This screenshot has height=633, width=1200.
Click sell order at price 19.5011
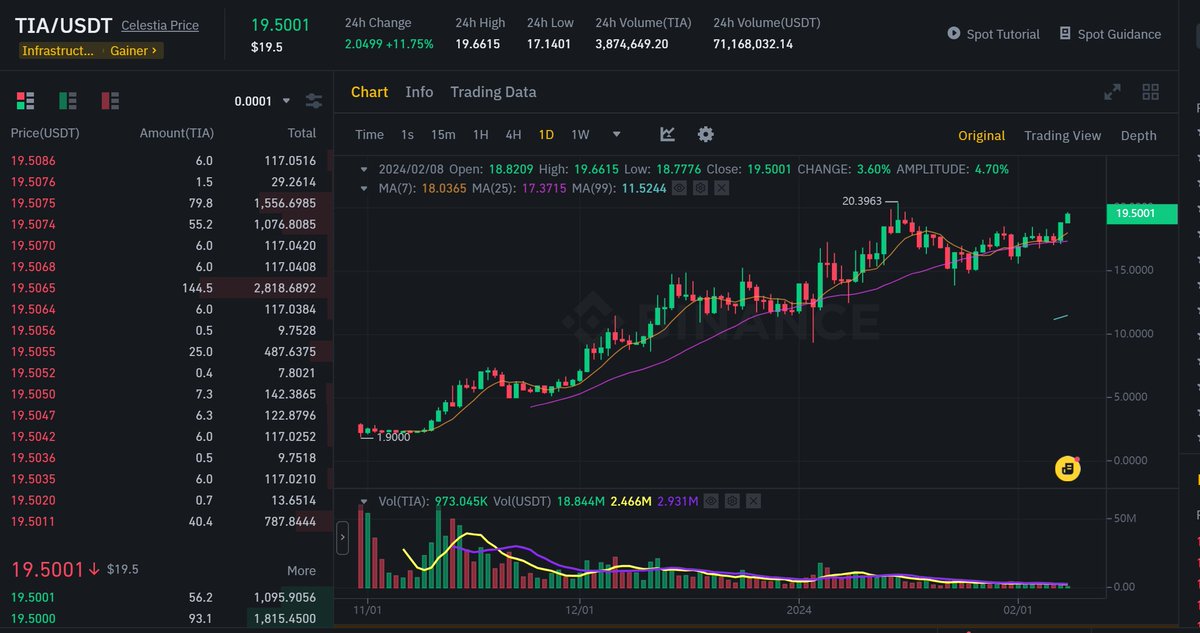pyautogui.click(x=167, y=521)
